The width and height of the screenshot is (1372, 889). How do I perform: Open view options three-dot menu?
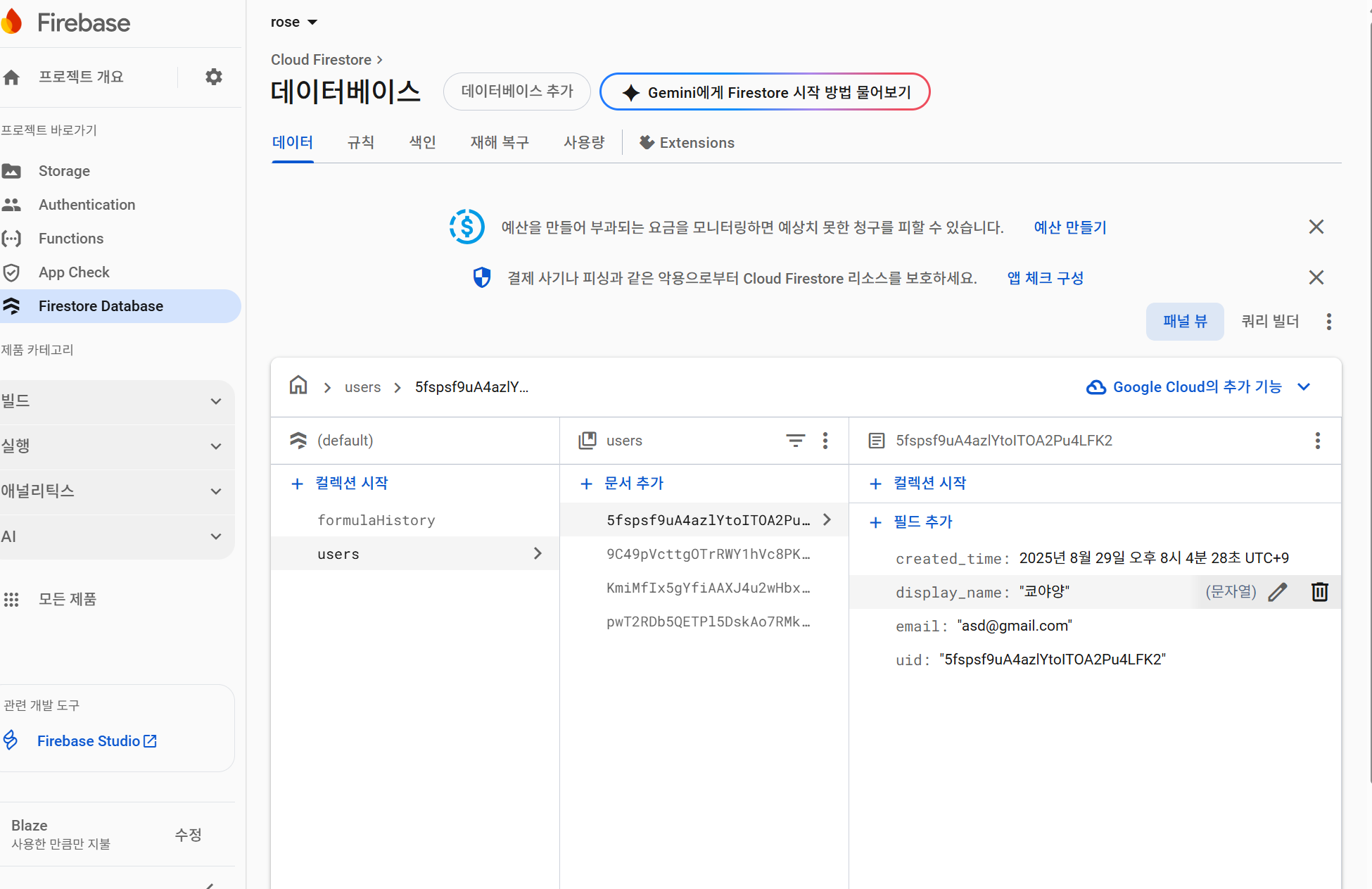coord(1329,322)
